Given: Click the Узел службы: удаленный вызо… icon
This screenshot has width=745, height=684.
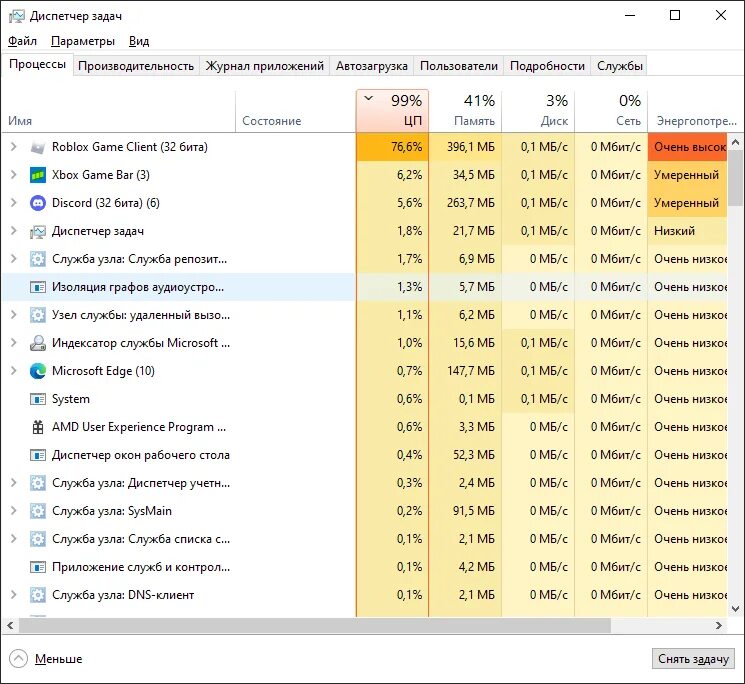Looking at the screenshot, I should tap(38, 315).
